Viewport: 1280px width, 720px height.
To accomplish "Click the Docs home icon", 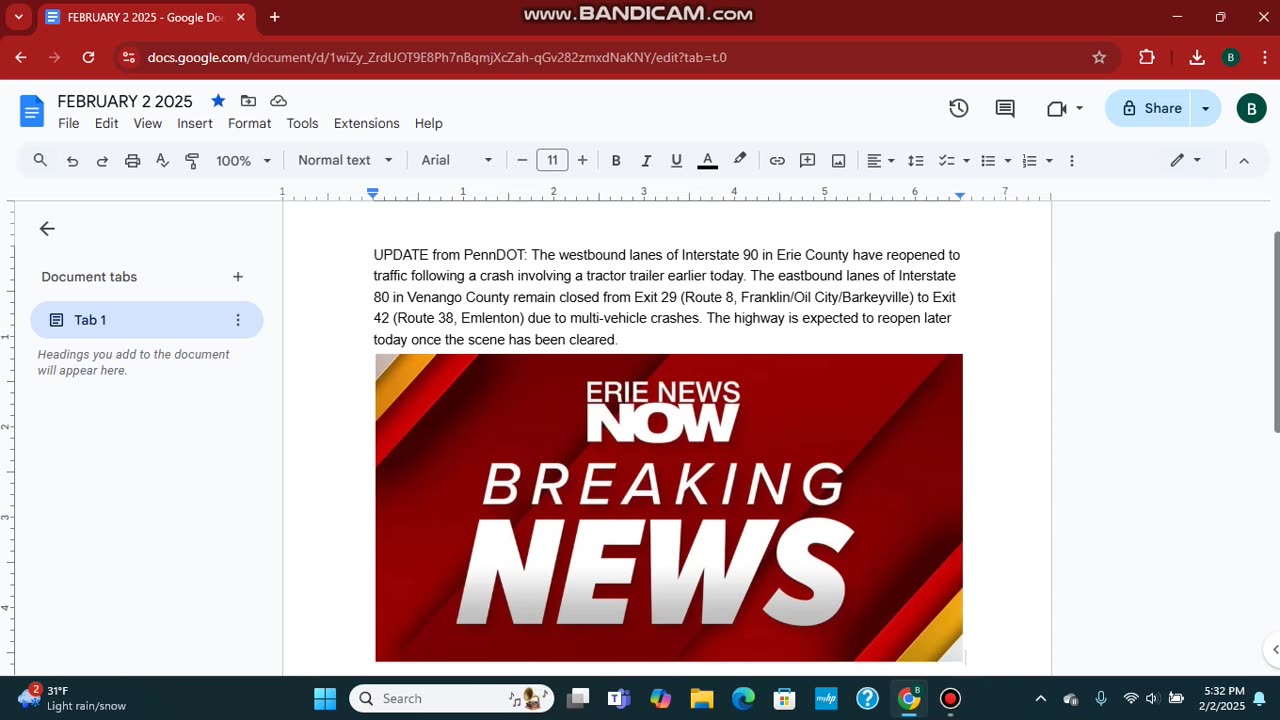I will click(x=32, y=111).
